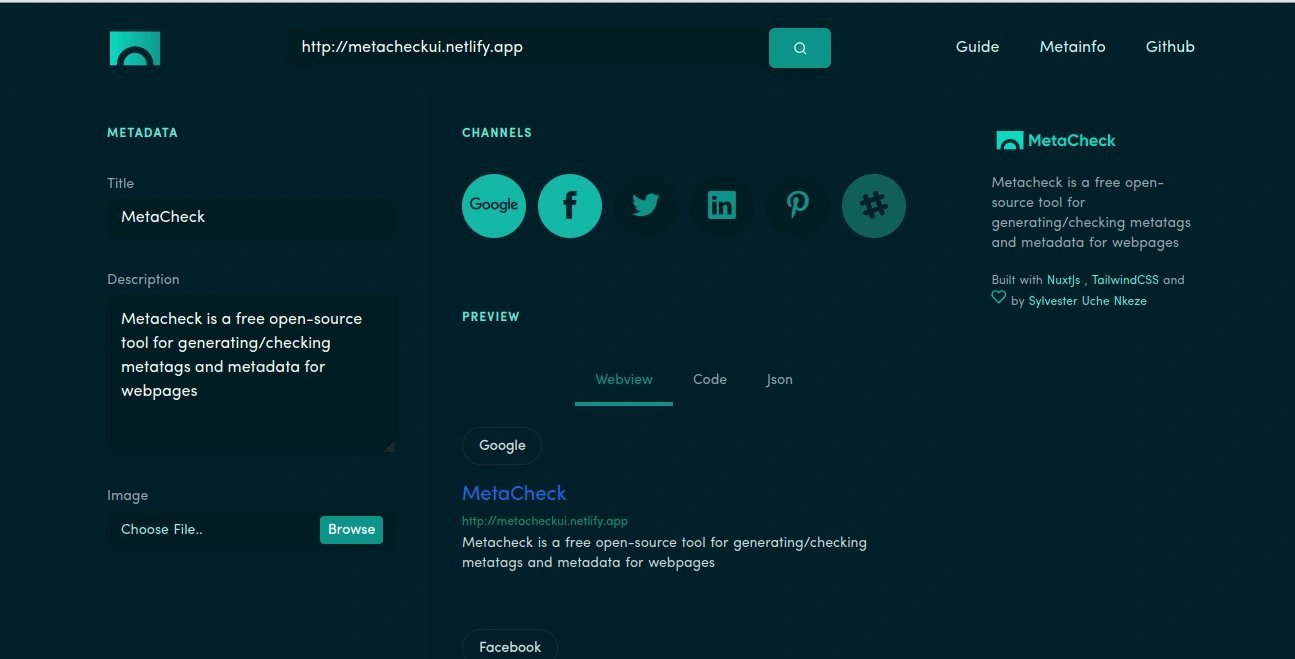Screen dimensions: 1295x659
Task: Open the Github nav link
Action: coord(1170,47)
